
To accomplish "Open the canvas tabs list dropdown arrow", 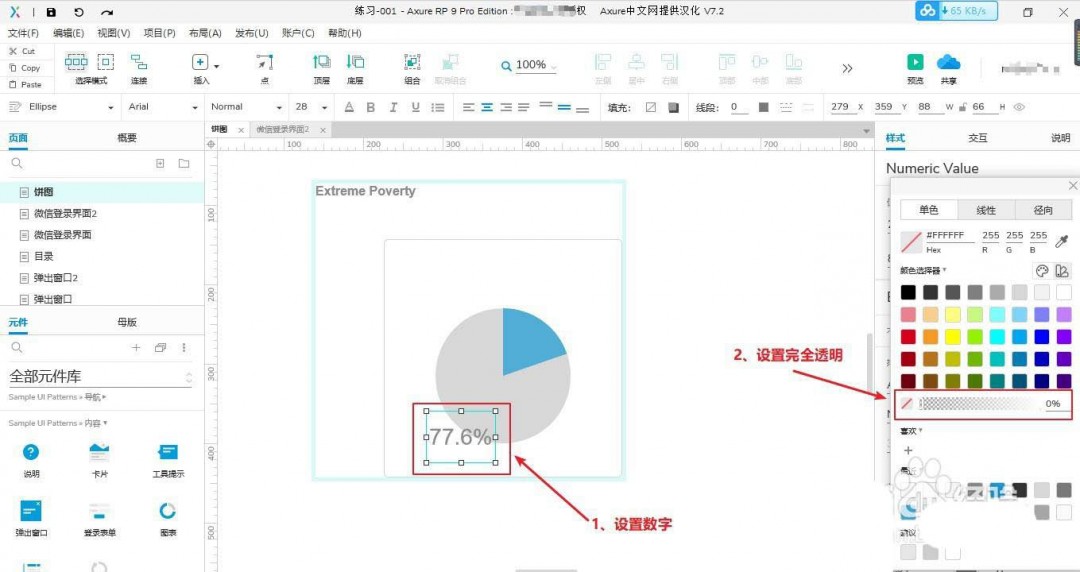I will pyautogui.click(x=866, y=130).
